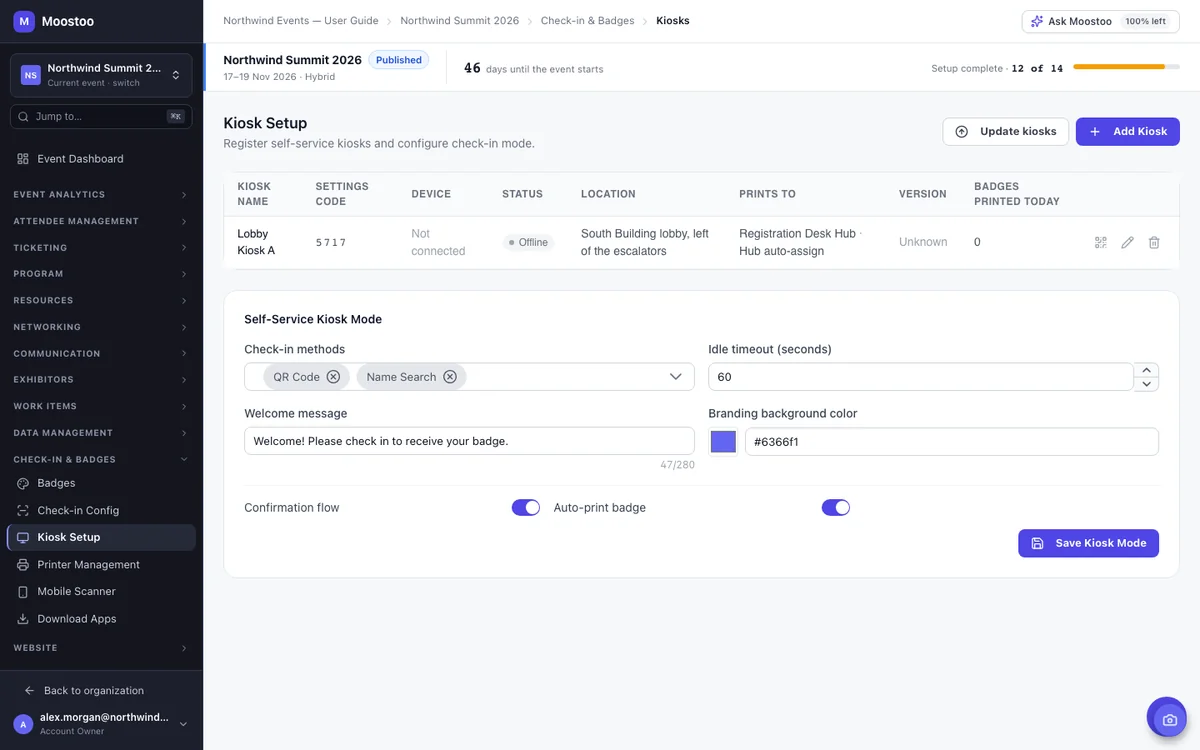The height and width of the screenshot is (750, 1200).
Task: Open Printer Management in the sidebar
Action: coord(101,564)
